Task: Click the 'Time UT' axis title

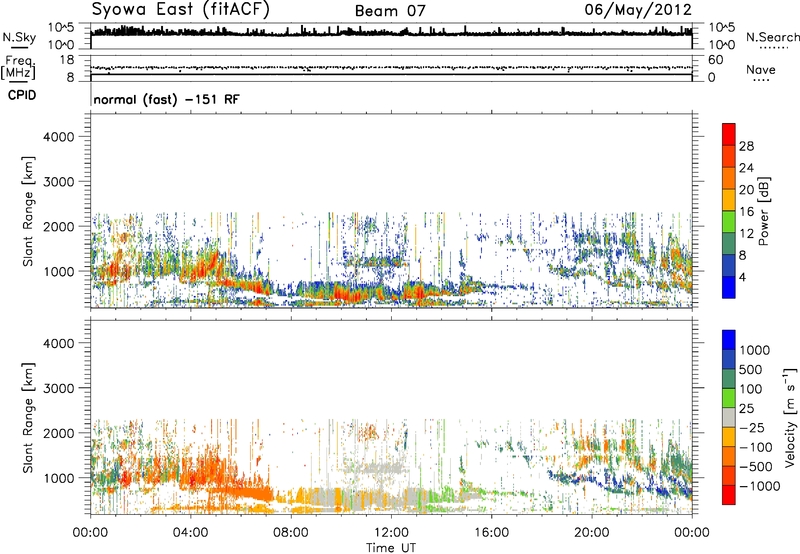Action: click(x=391, y=548)
